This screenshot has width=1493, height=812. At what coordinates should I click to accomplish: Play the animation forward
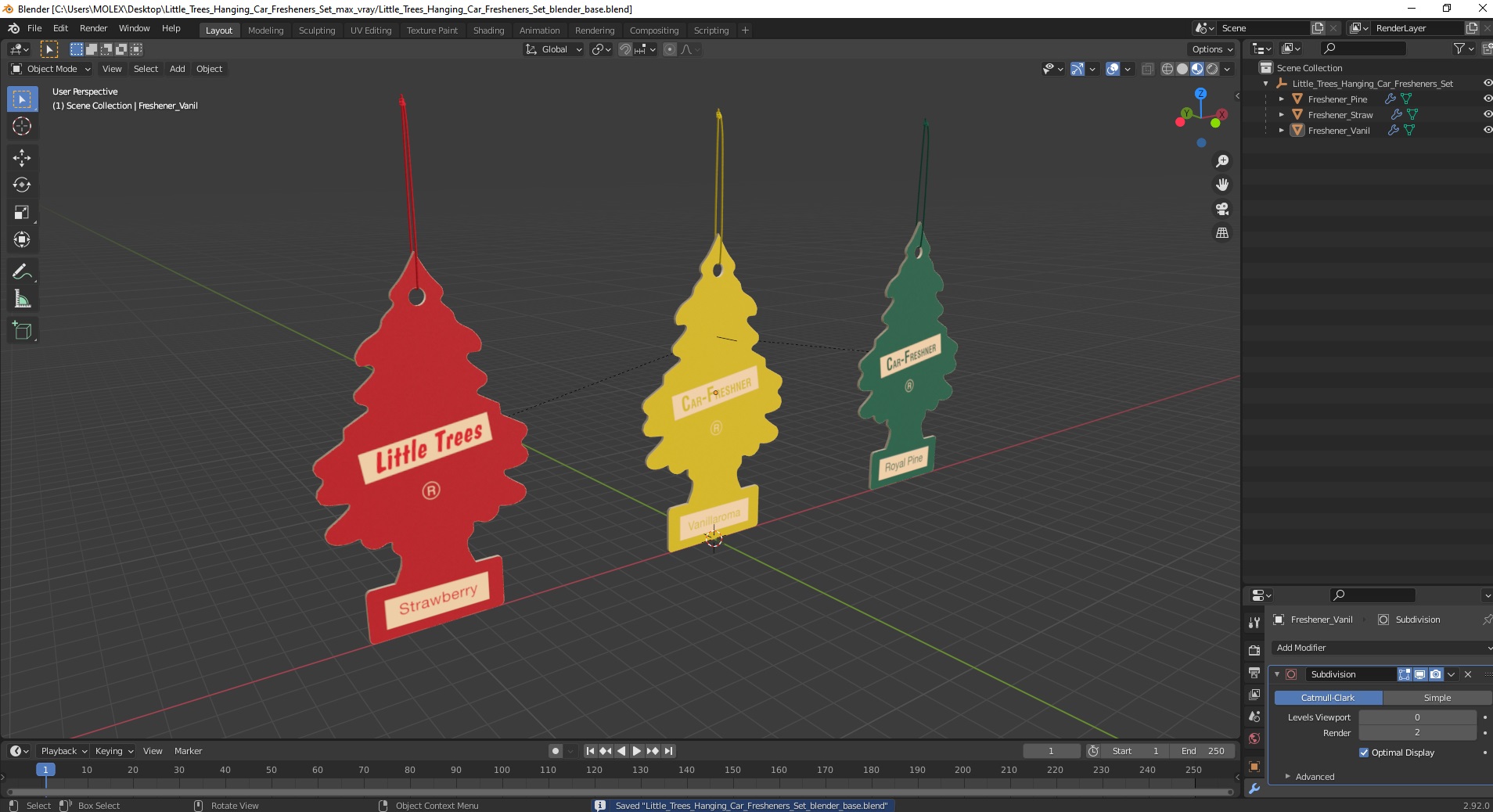tap(637, 751)
